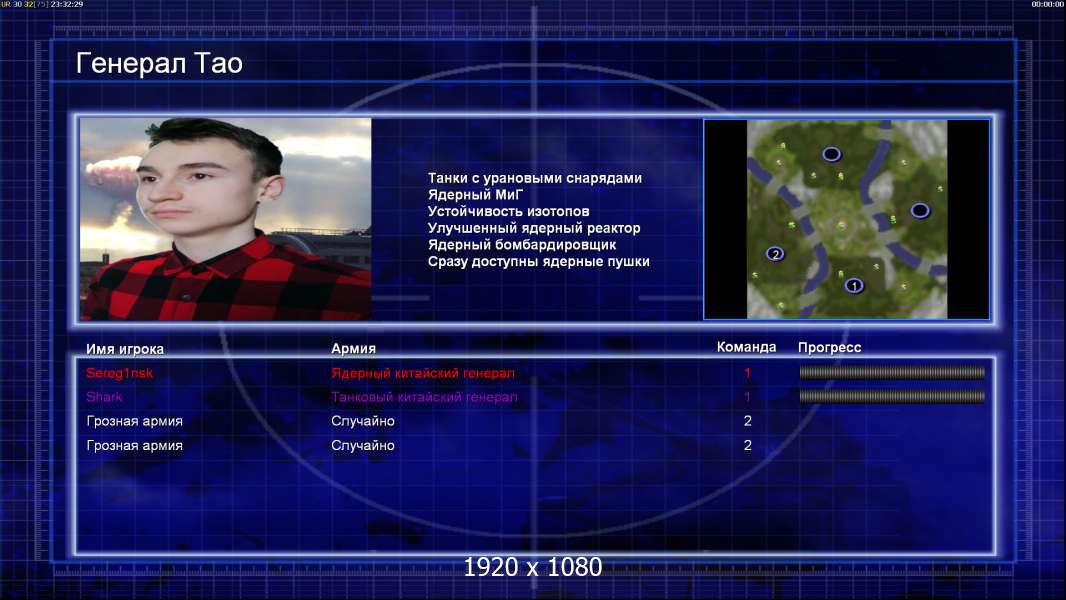Screen dimensions: 1066x600
Task: Click the title 'Генерал Тао'
Action: (159, 63)
